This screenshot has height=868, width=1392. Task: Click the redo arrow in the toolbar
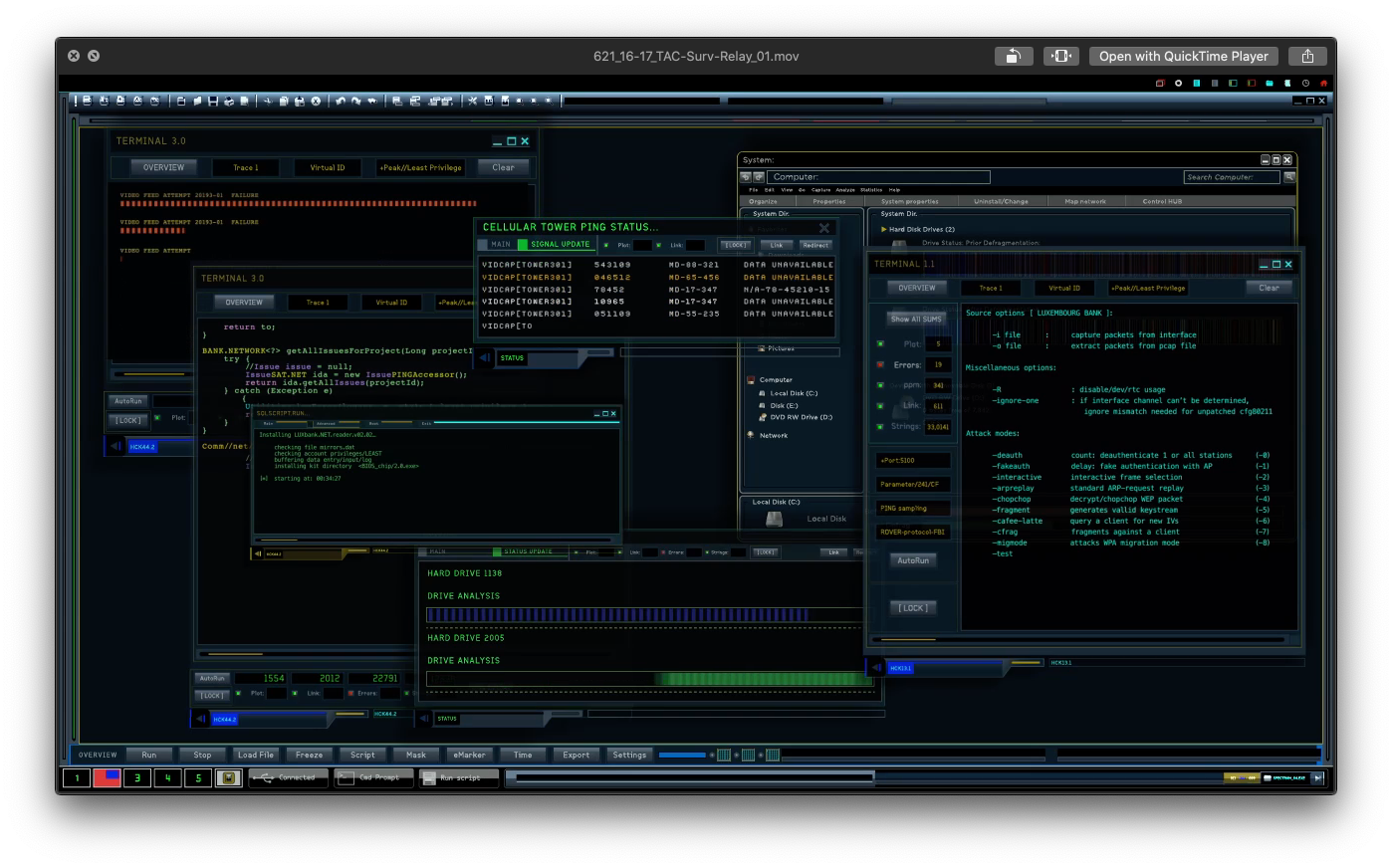coord(355,101)
